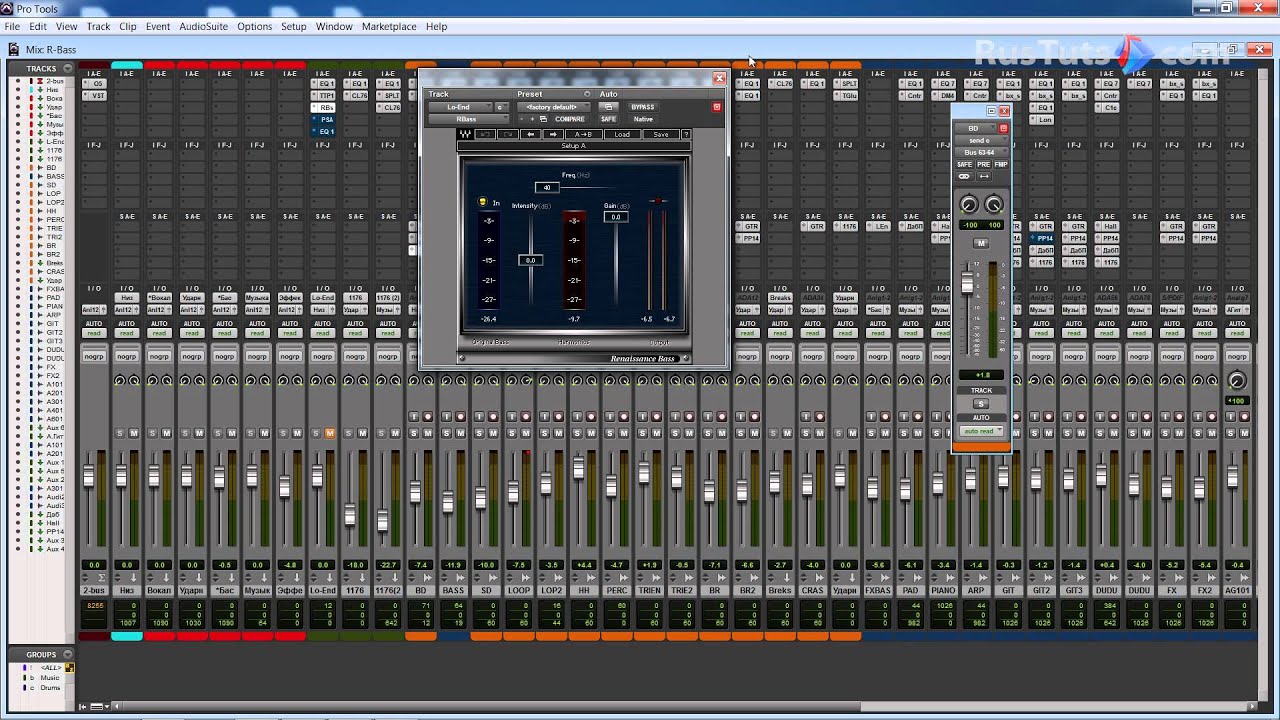Mute the send with the M button in send window
Viewport: 1280px width, 720px height.
[x=981, y=243]
